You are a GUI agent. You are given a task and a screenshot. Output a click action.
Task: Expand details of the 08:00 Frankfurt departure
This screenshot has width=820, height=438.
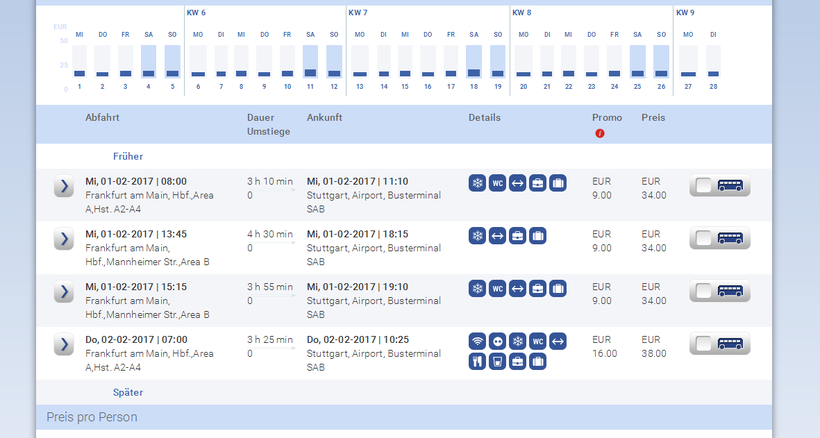[x=63, y=186]
